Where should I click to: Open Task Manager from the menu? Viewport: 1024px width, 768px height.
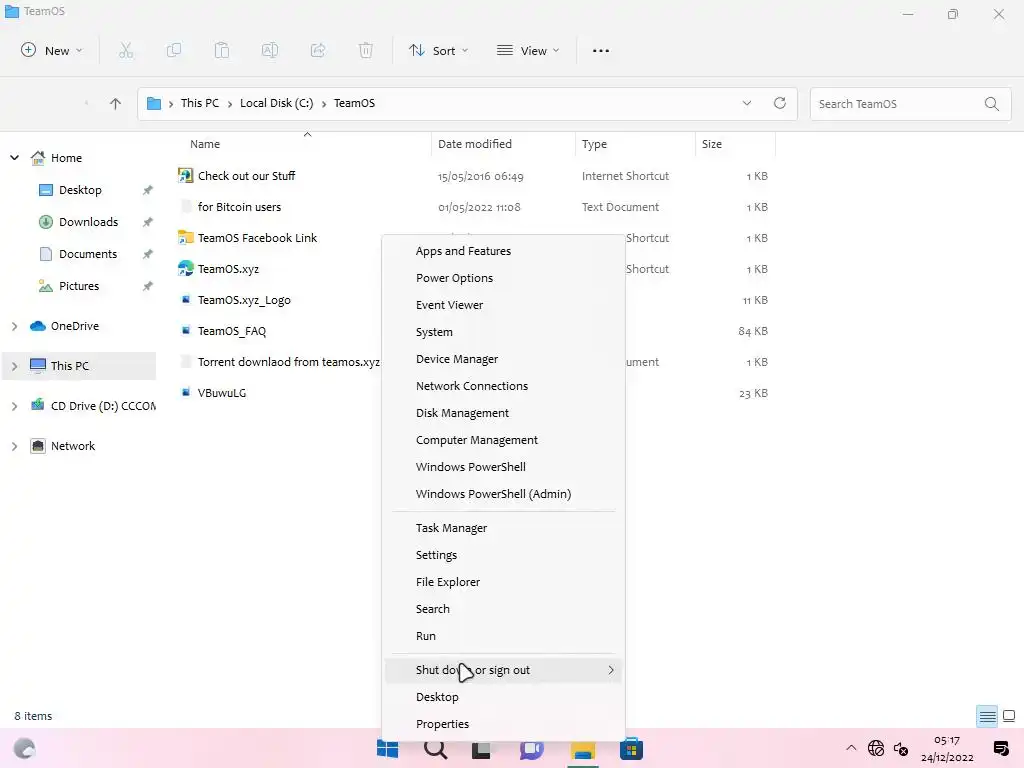[x=503, y=528]
